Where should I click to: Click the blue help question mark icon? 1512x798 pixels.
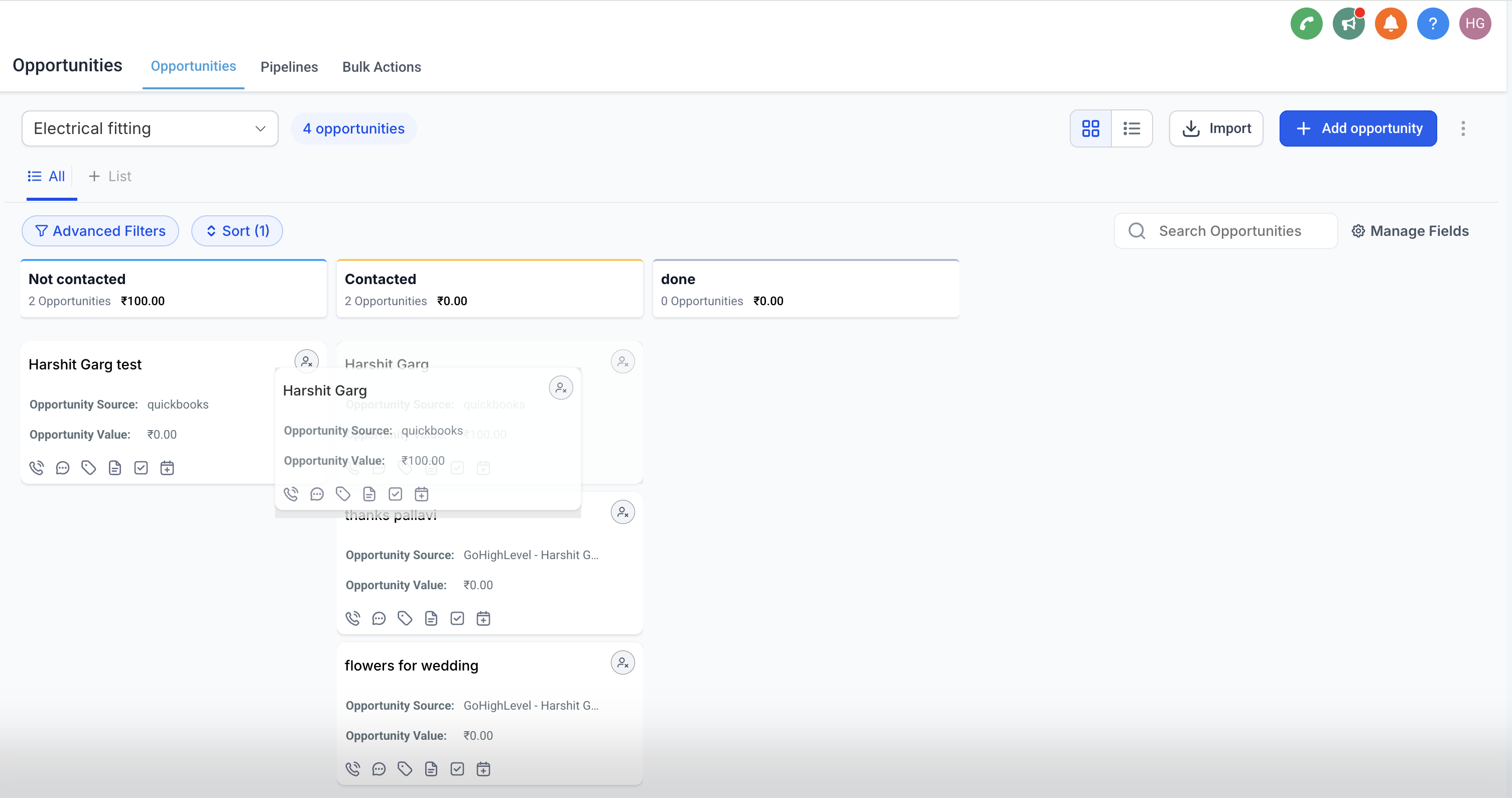pyautogui.click(x=1433, y=24)
